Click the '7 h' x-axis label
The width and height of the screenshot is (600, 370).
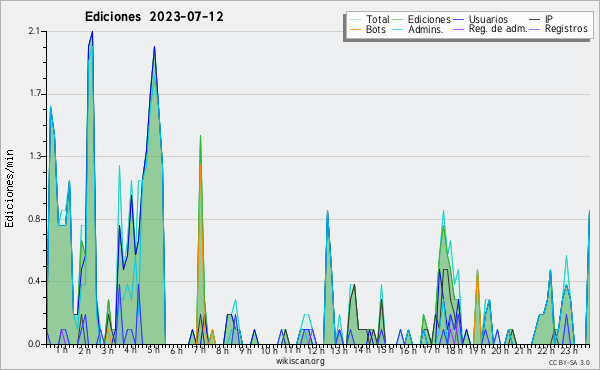point(199,350)
